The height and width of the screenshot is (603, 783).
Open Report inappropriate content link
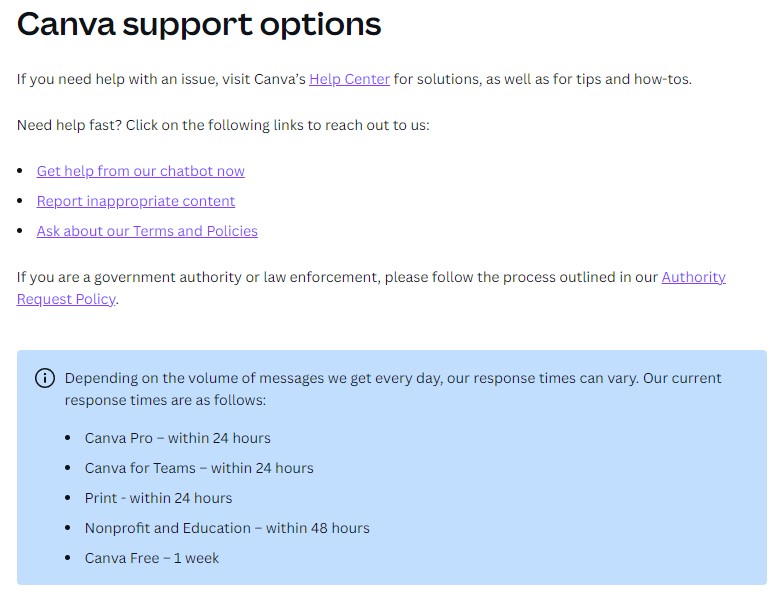tap(135, 201)
